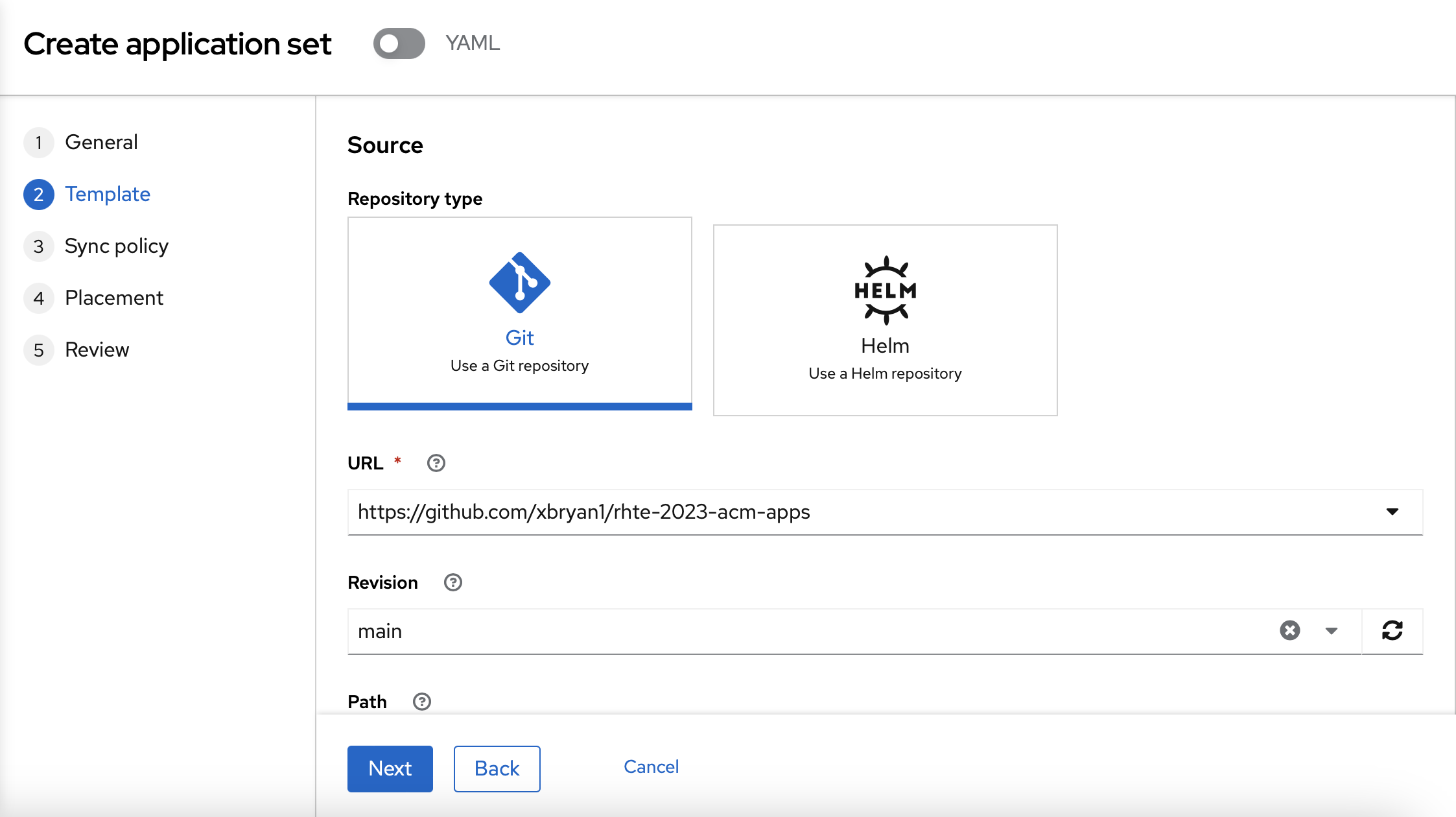This screenshot has width=1456, height=817.
Task: Go to General wizard step
Action: tap(82, 142)
